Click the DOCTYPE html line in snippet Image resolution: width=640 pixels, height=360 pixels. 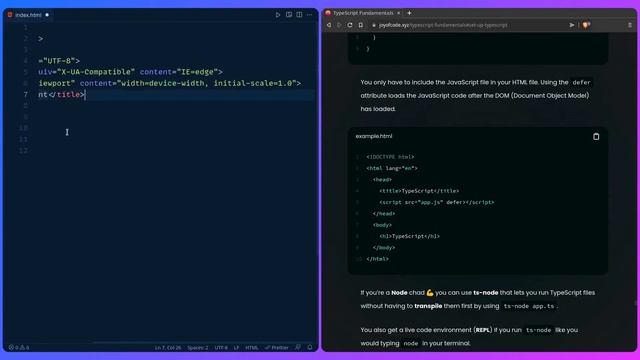click(x=390, y=157)
